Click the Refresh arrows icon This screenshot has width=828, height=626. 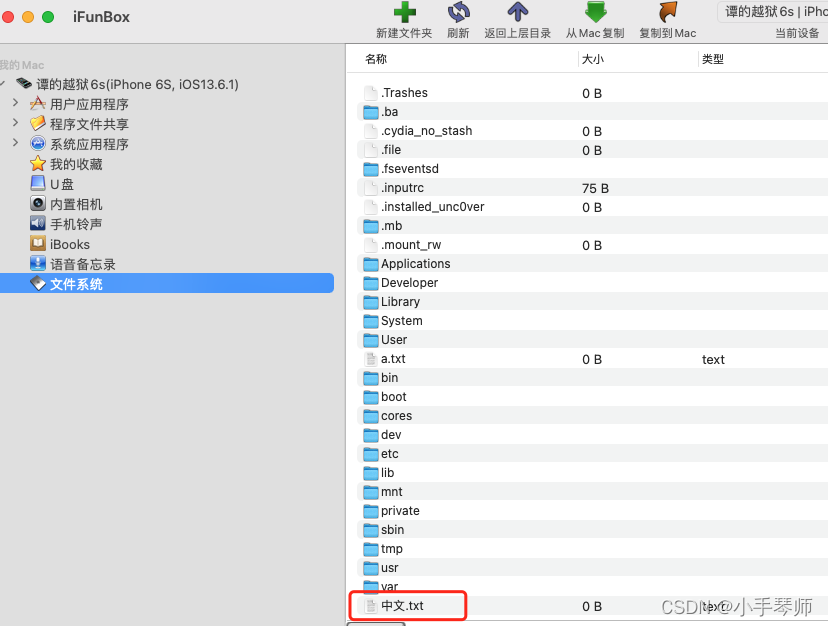coord(458,12)
